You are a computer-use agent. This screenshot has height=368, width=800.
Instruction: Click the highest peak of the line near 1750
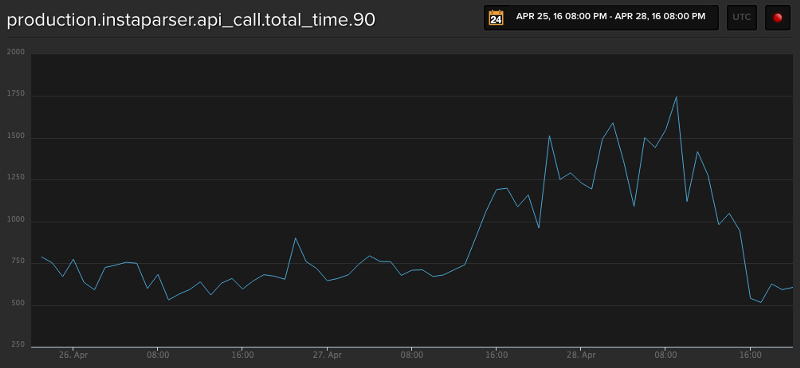point(676,97)
